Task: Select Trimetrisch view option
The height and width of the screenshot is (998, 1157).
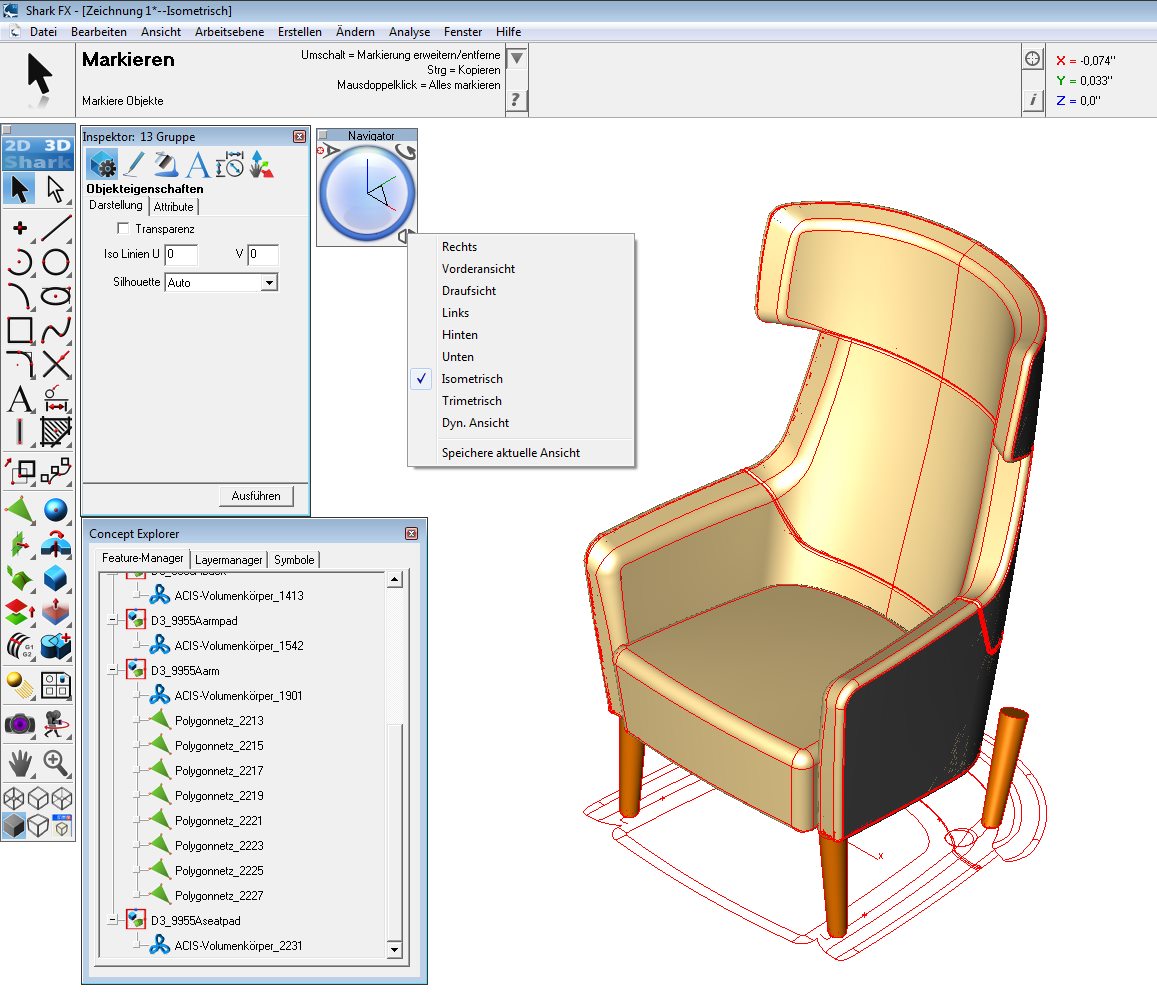Action: (471, 401)
